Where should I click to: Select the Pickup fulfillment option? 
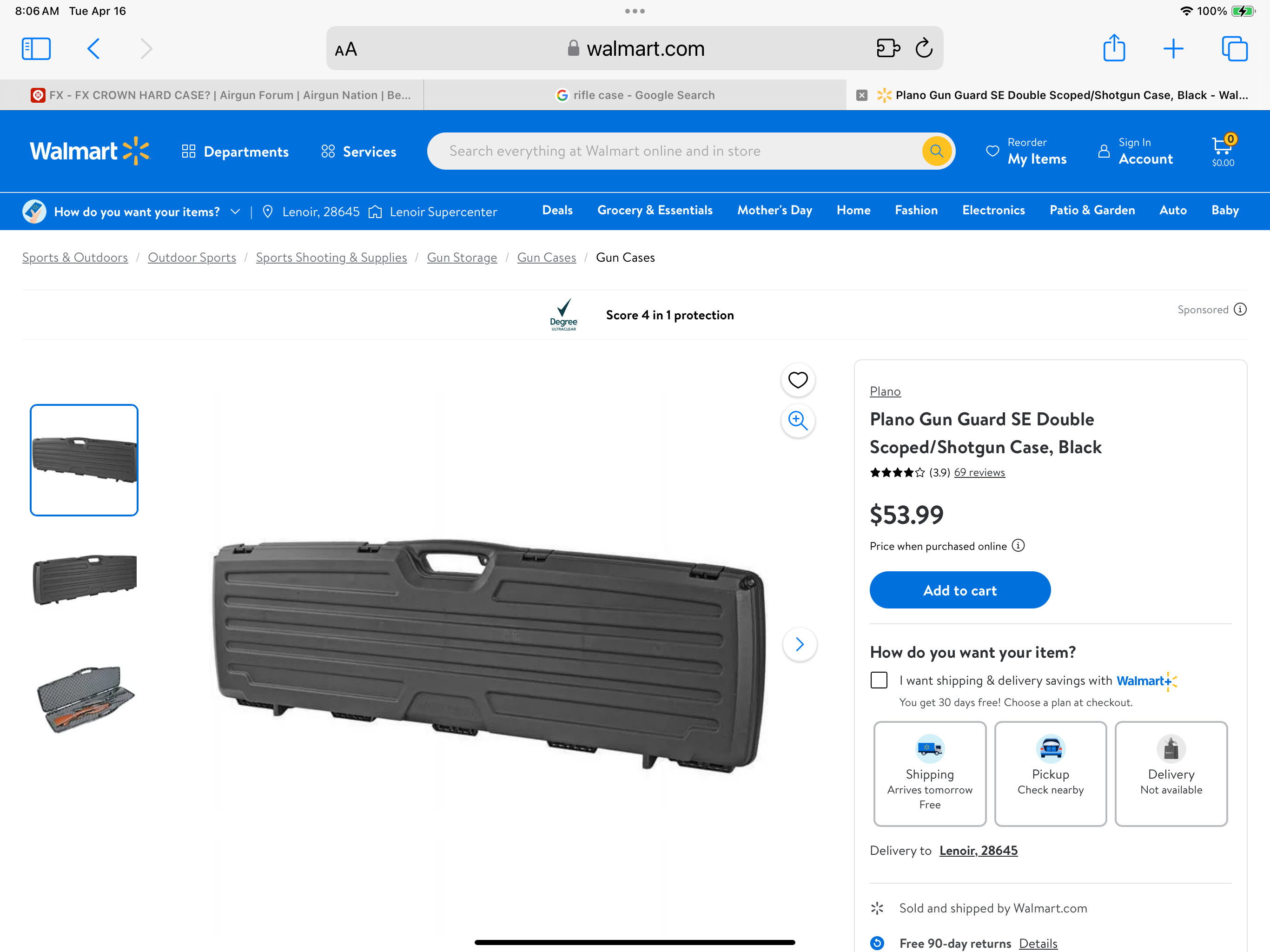coord(1050,773)
